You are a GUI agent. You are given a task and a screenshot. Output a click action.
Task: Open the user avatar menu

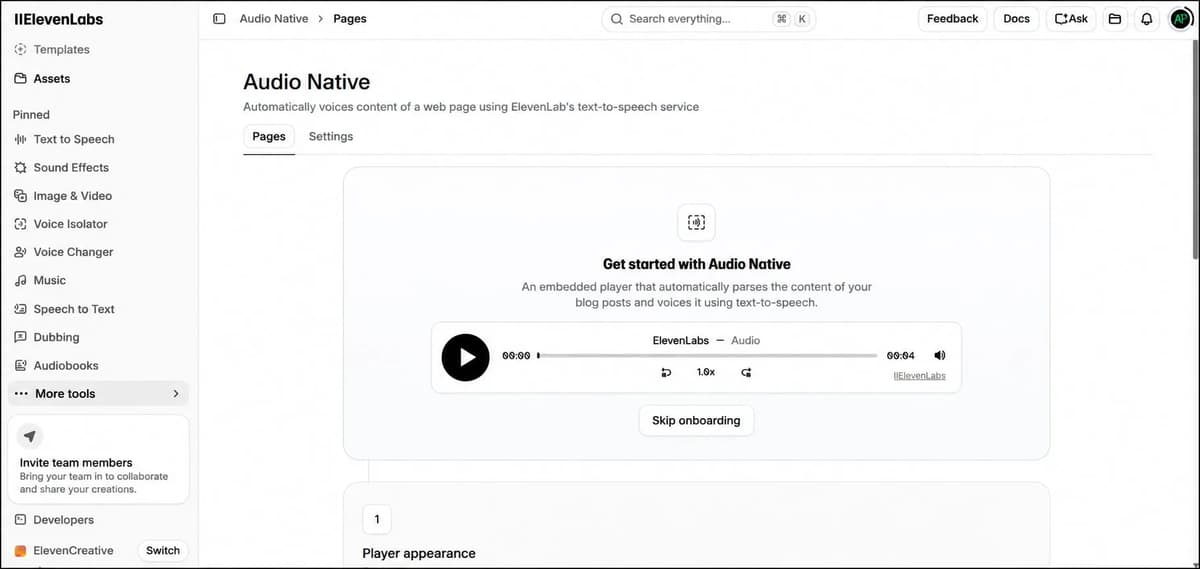pos(1180,19)
